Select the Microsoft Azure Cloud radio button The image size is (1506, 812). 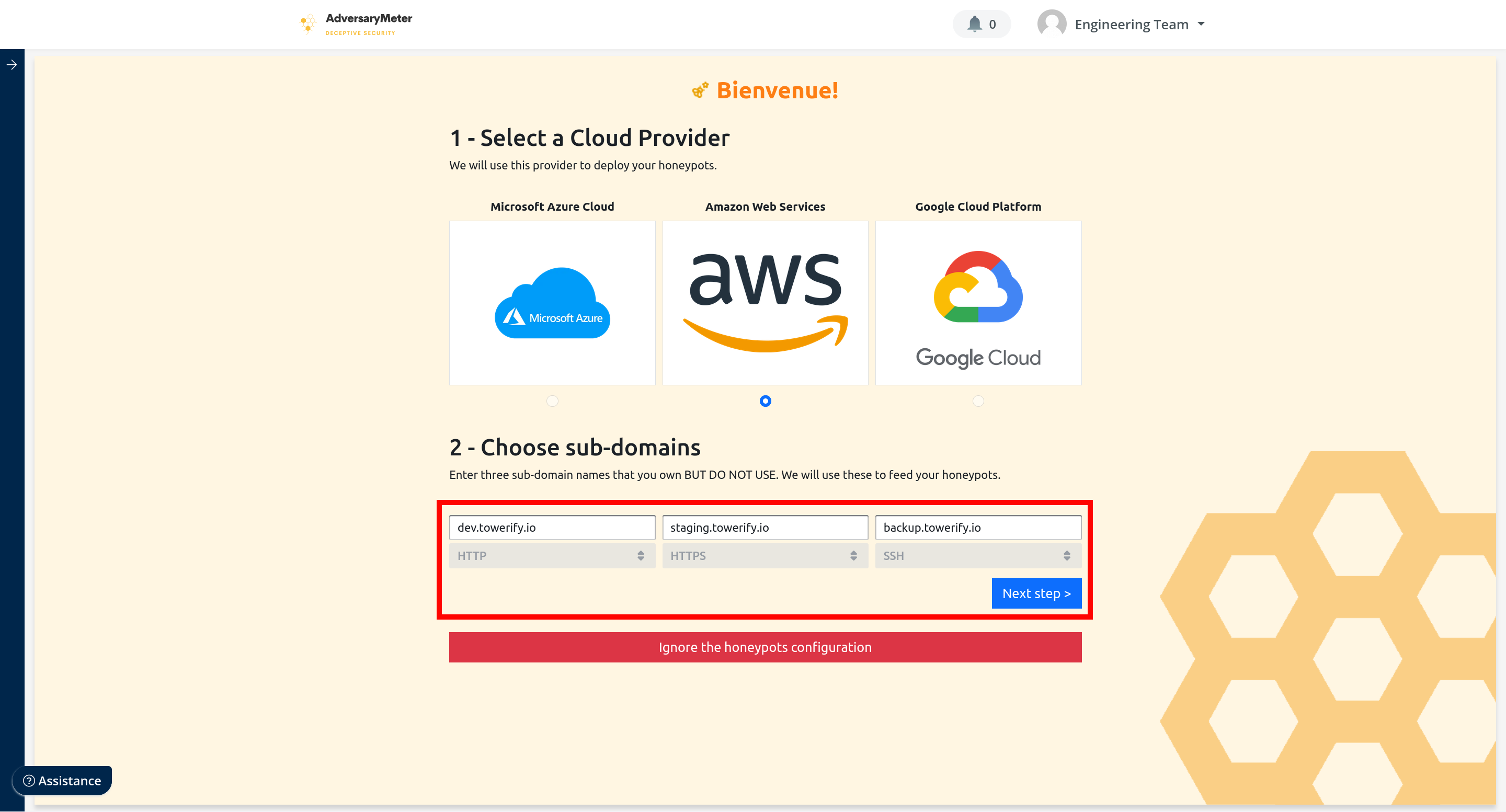click(x=552, y=401)
